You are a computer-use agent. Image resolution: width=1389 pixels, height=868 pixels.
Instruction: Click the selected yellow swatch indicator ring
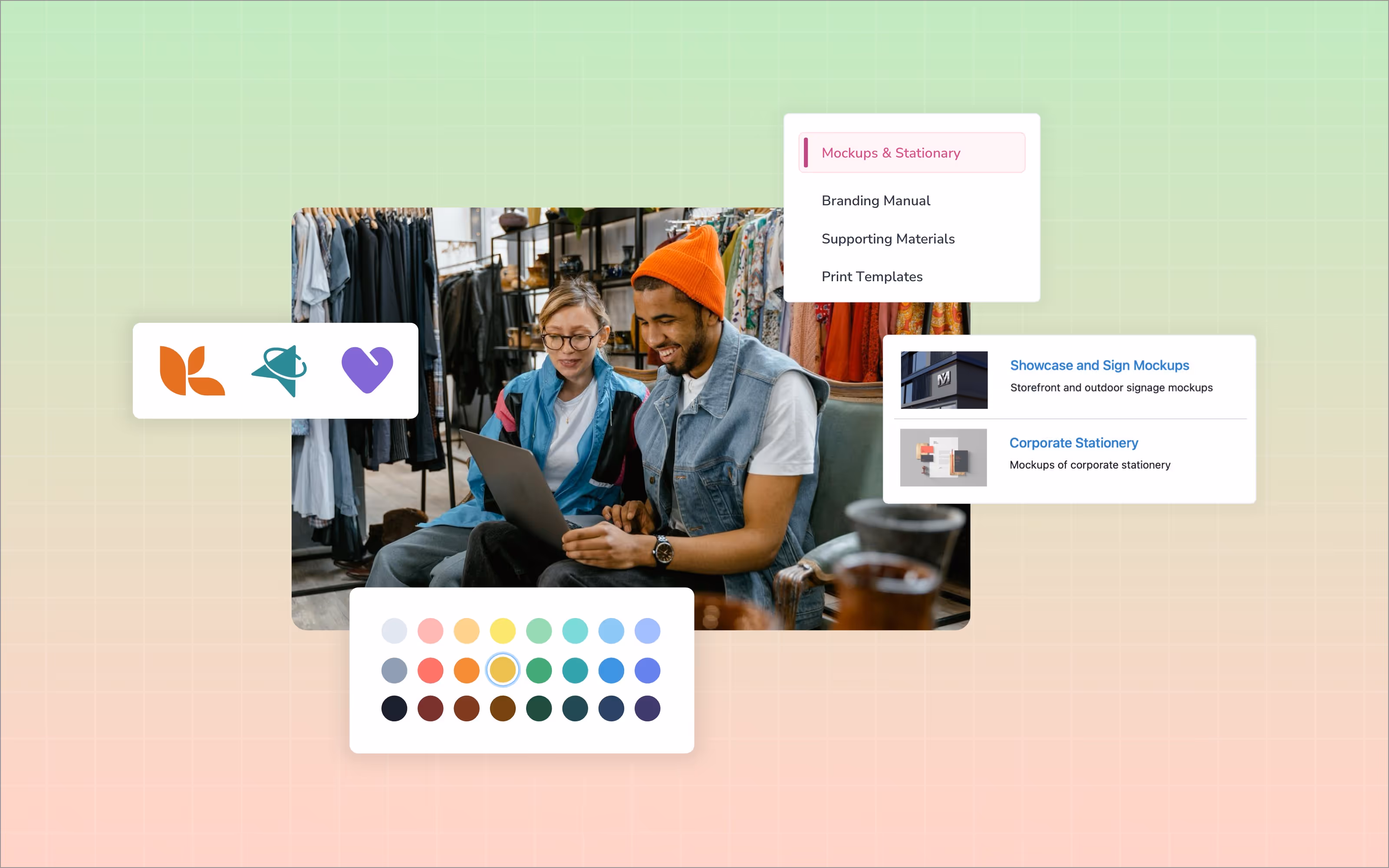503,669
